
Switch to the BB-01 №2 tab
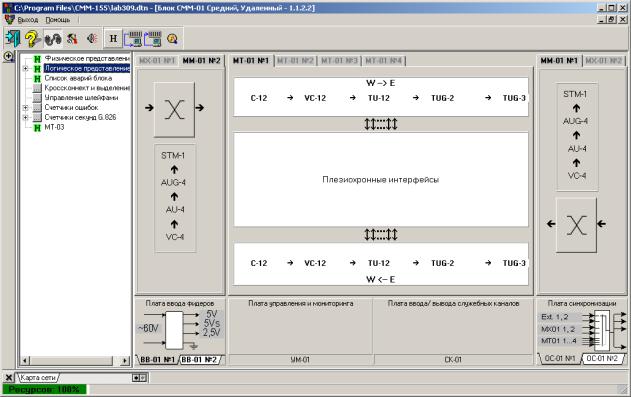click(201, 360)
